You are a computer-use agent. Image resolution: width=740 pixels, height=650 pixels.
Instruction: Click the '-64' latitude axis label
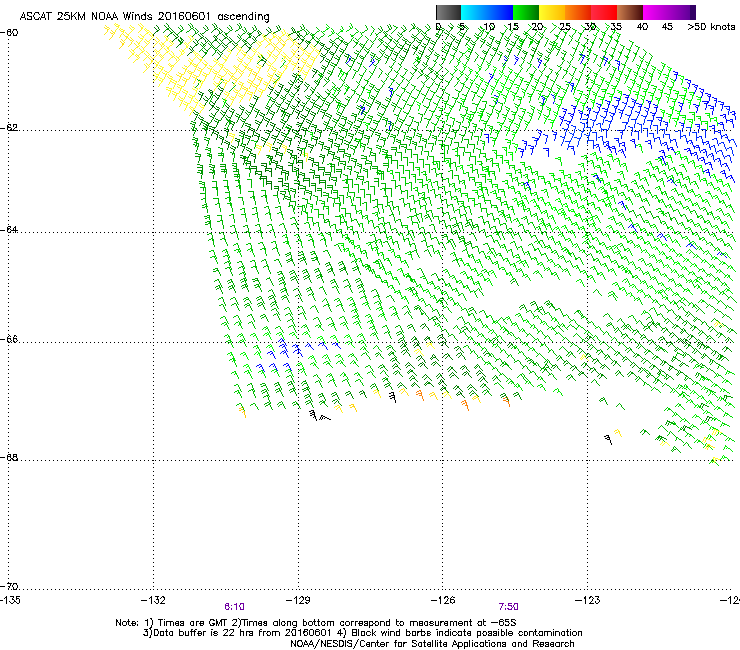(x=9, y=230)
